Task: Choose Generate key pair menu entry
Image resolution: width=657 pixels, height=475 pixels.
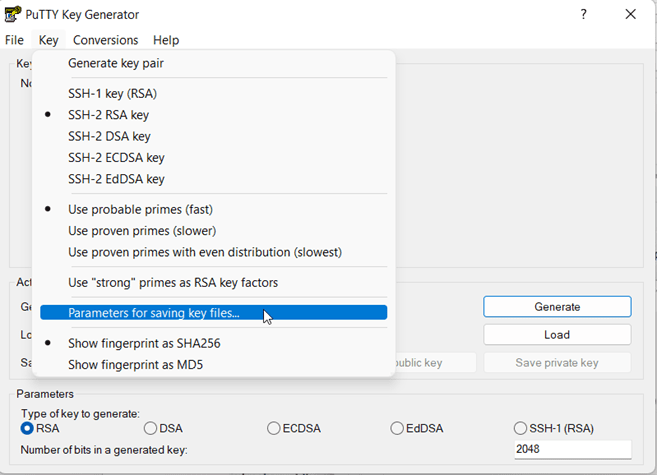Action: (116, 63)
